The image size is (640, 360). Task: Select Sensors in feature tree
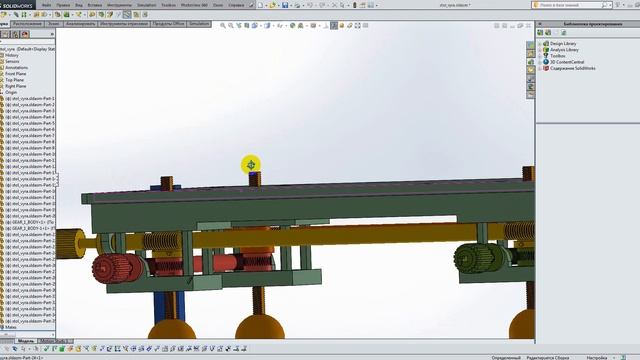point(12,61)
